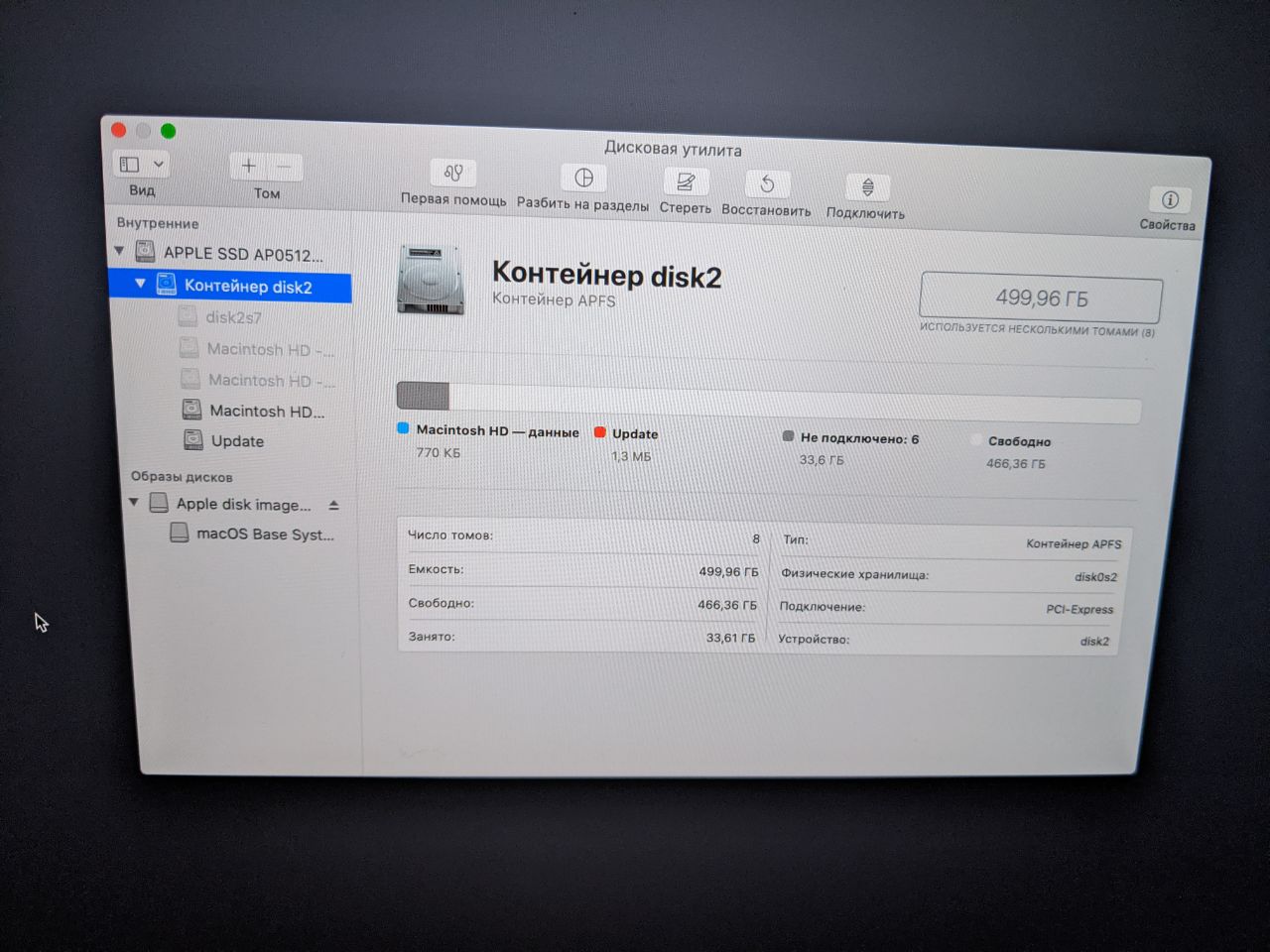The width and height of the screenshot is (1270, 952).
Task: Add a volume with plus button
Action: 248,167
